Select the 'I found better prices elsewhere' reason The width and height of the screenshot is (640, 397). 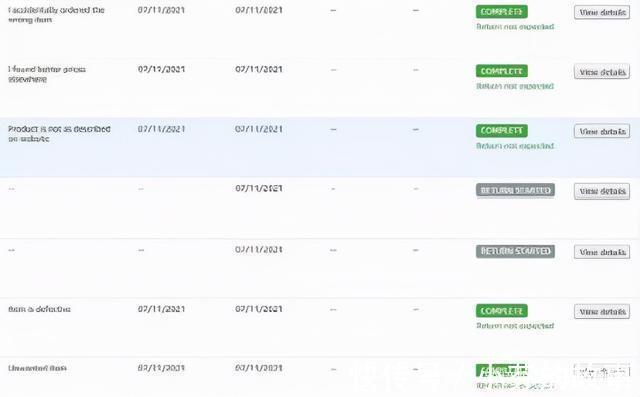47,74
